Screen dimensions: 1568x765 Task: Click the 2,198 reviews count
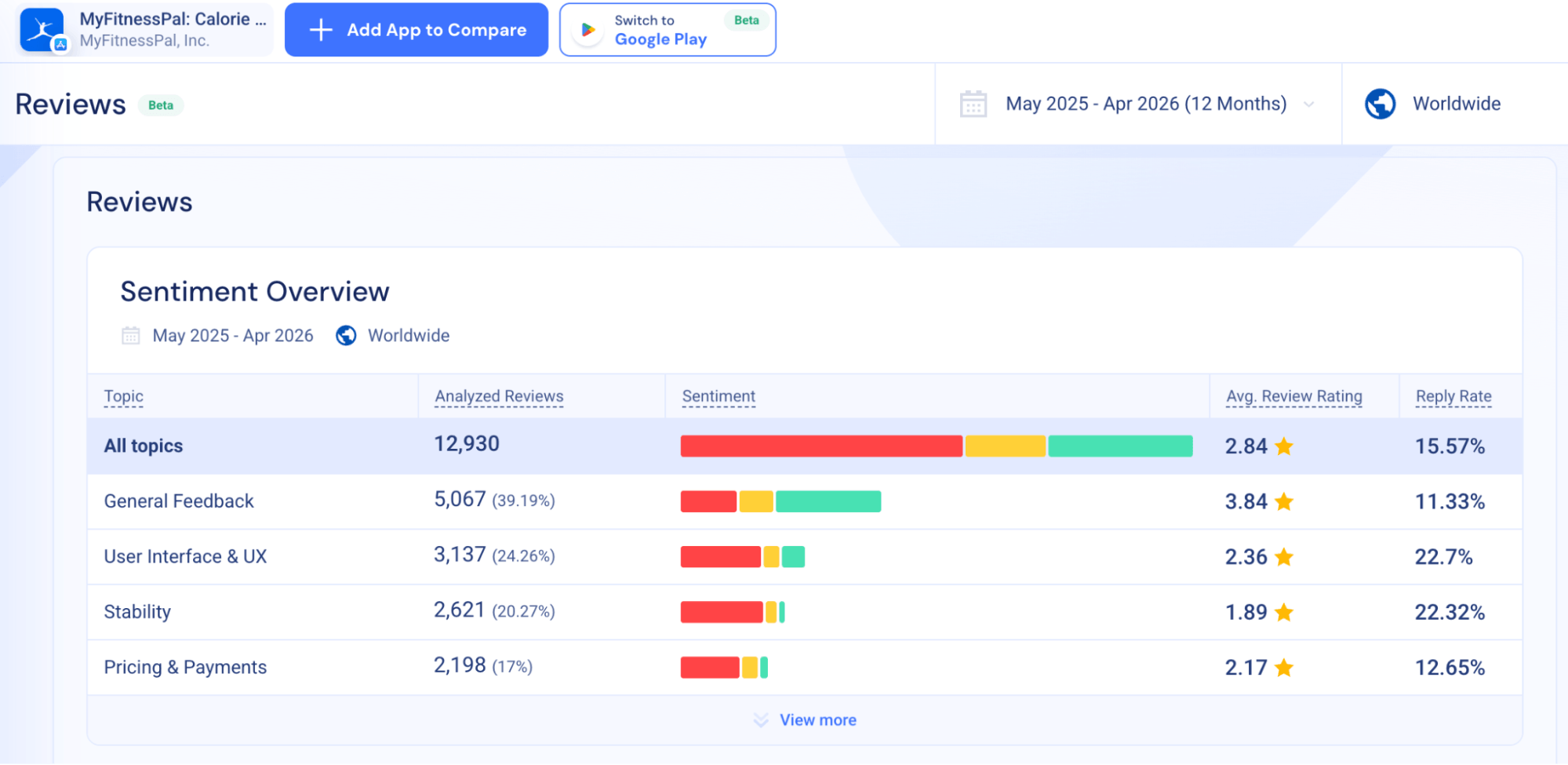tap(460, 665)
